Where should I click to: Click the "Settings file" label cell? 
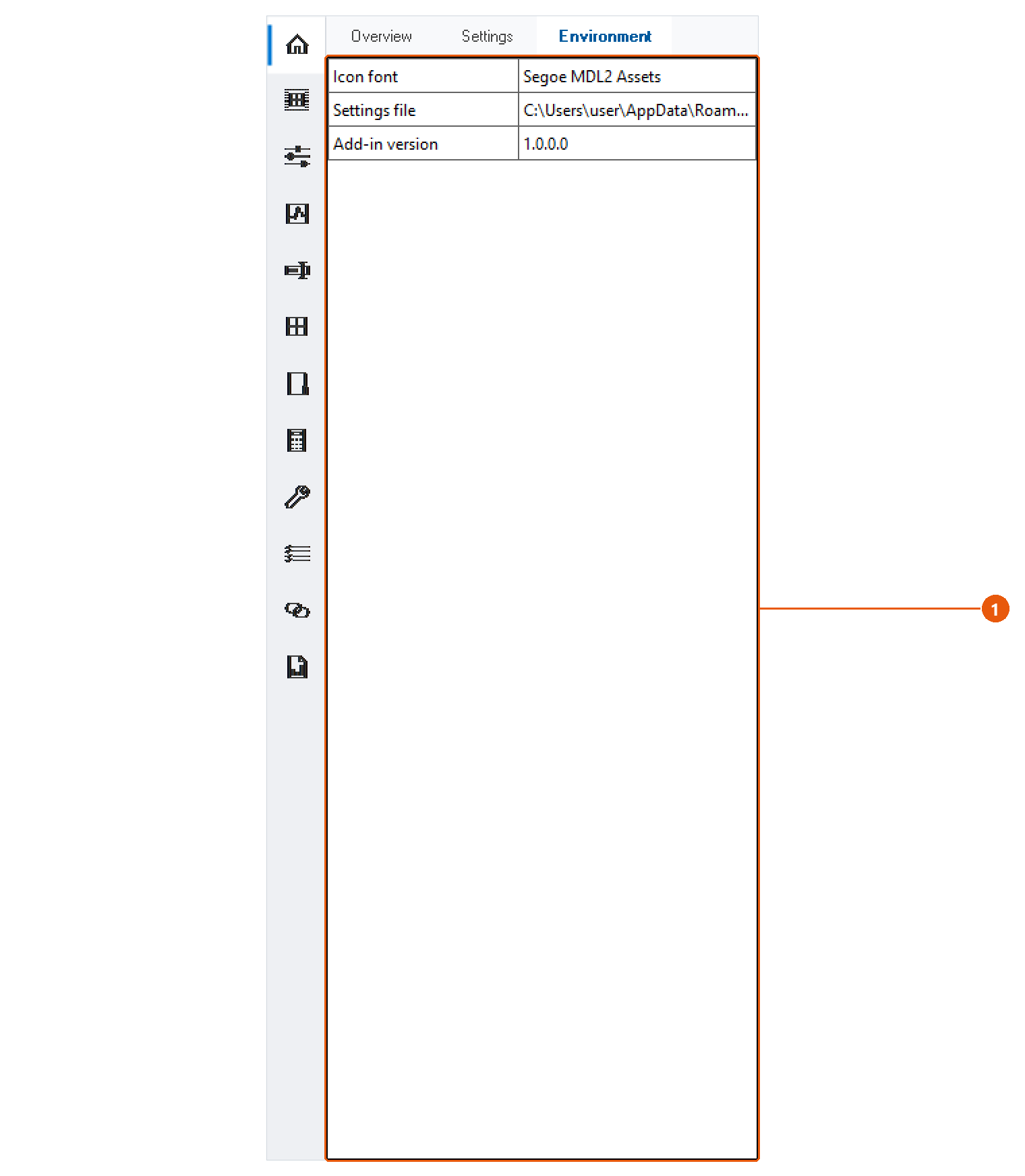pos(423,110)
